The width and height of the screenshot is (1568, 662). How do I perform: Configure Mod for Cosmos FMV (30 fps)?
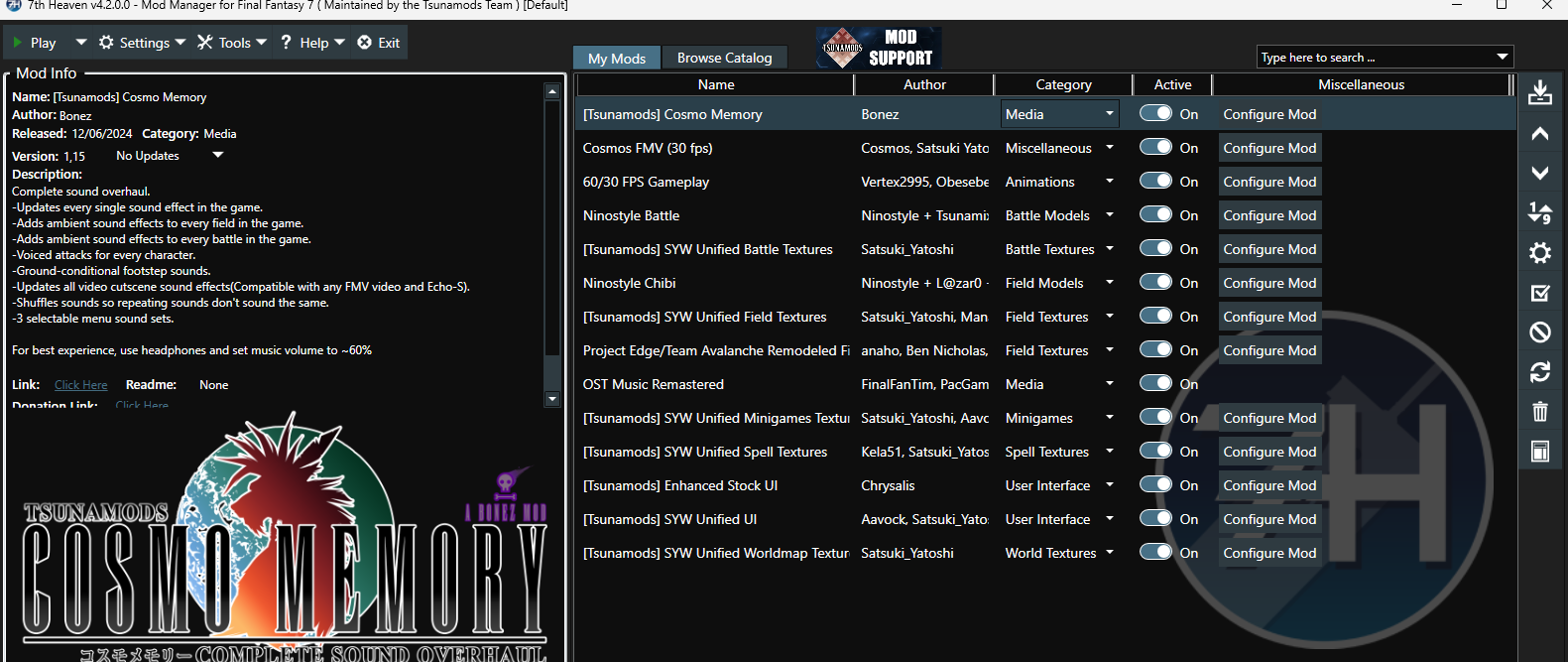pos(1269,148)
